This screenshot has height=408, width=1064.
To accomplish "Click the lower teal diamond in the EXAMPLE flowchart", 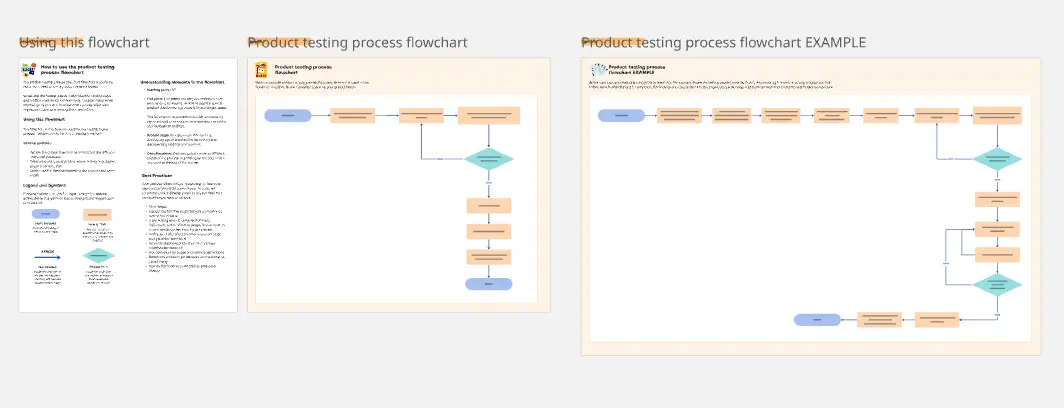I will 997,284.
